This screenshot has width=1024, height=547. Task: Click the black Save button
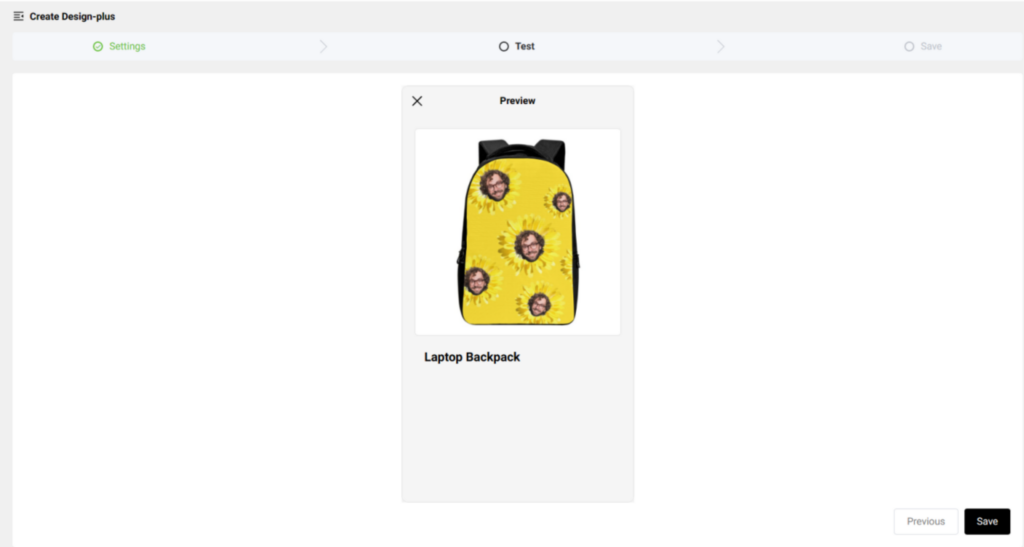(987, 522)
